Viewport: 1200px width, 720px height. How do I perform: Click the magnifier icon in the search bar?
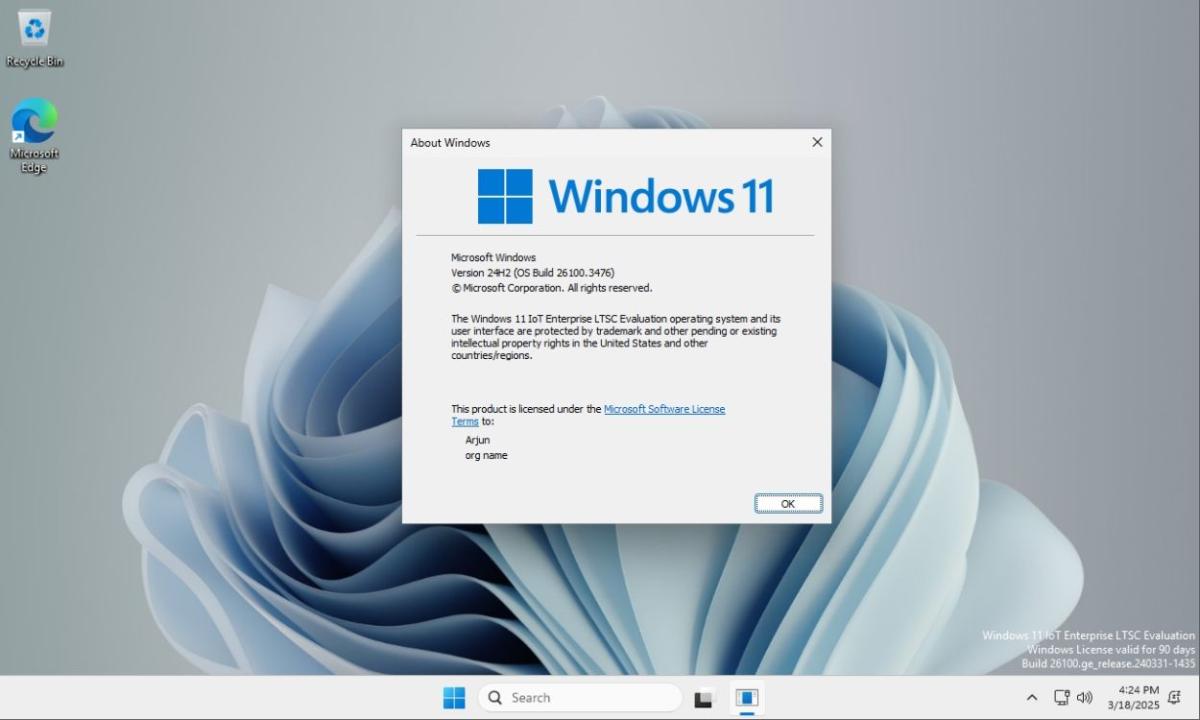(x=495, y=697)
